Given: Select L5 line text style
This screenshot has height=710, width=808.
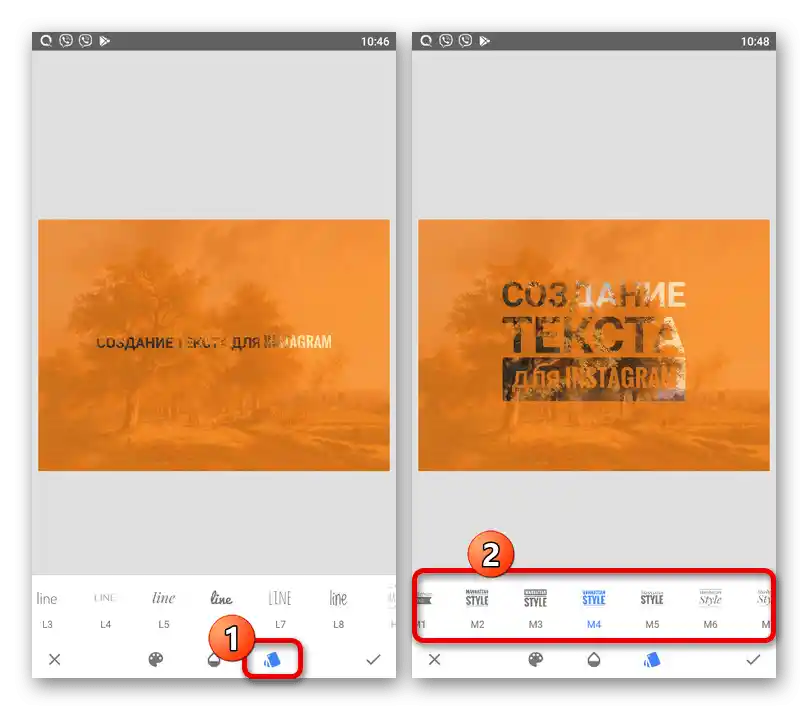Looking at the screenshot, I should click(x=164, y=609).
